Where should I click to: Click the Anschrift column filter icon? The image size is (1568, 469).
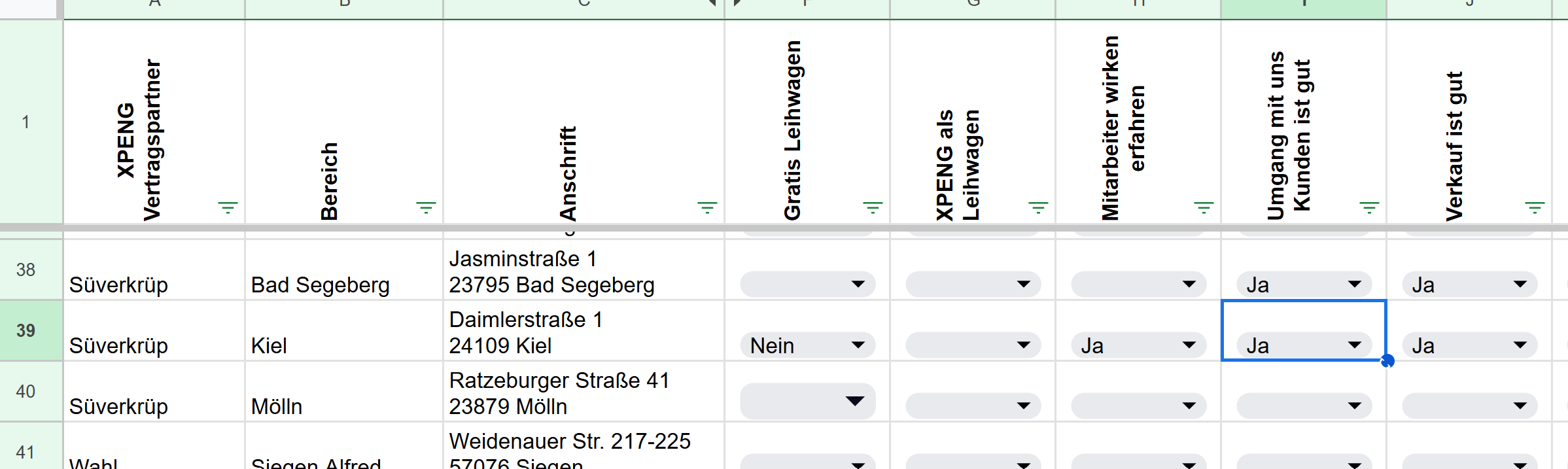click(707, 208)
